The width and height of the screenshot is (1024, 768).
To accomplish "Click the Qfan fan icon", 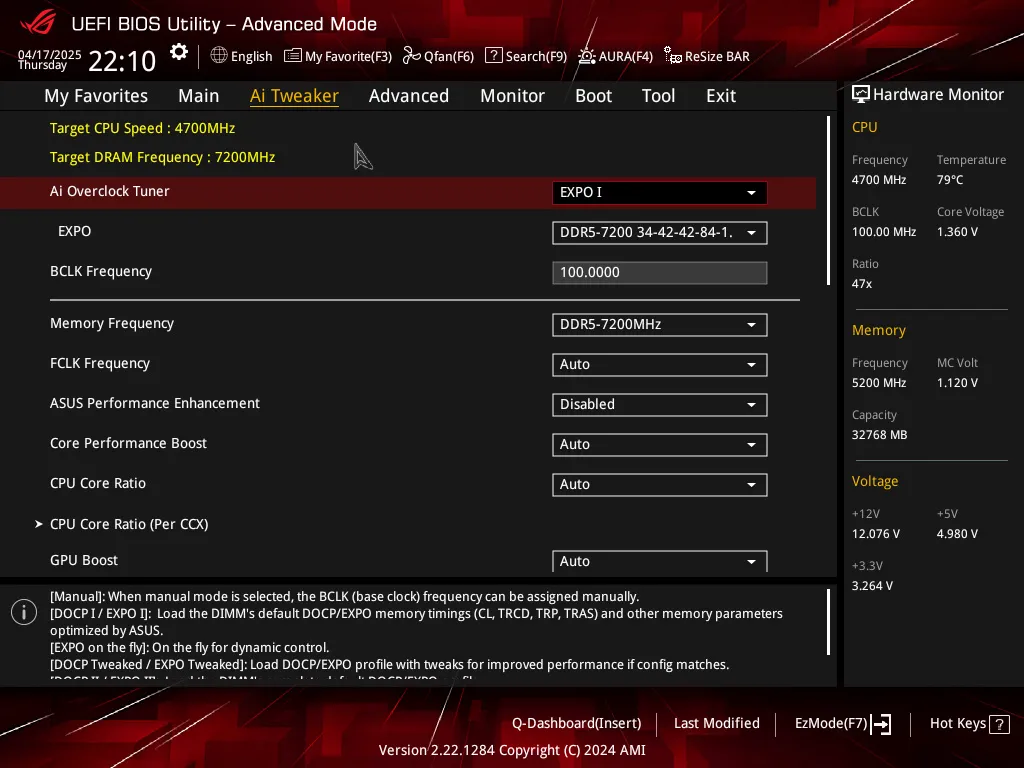I will coord(411,56).
